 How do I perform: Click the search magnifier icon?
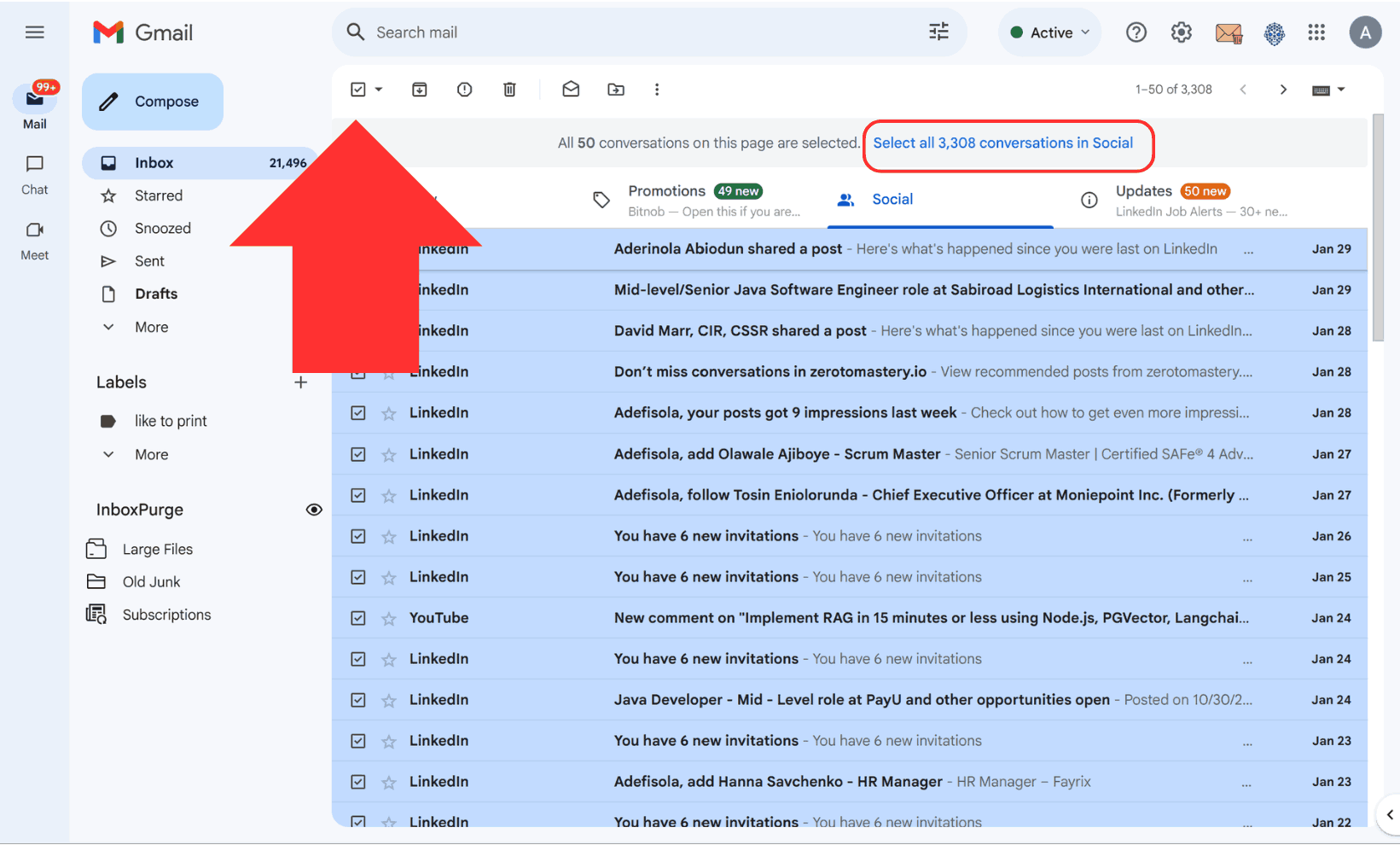click(x=356, y=32)
